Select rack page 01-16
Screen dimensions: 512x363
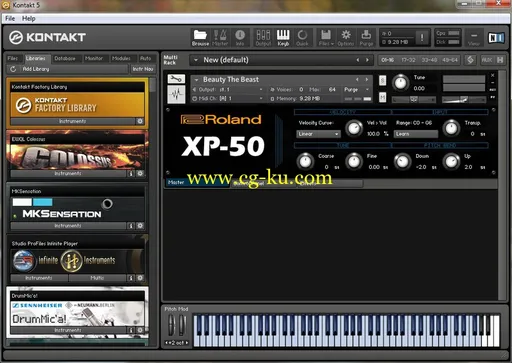388,60
